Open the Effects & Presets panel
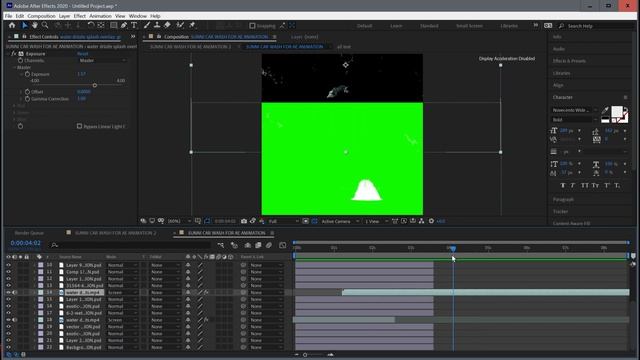Screen dimensions: 640x360 click(x=569, y=61)
